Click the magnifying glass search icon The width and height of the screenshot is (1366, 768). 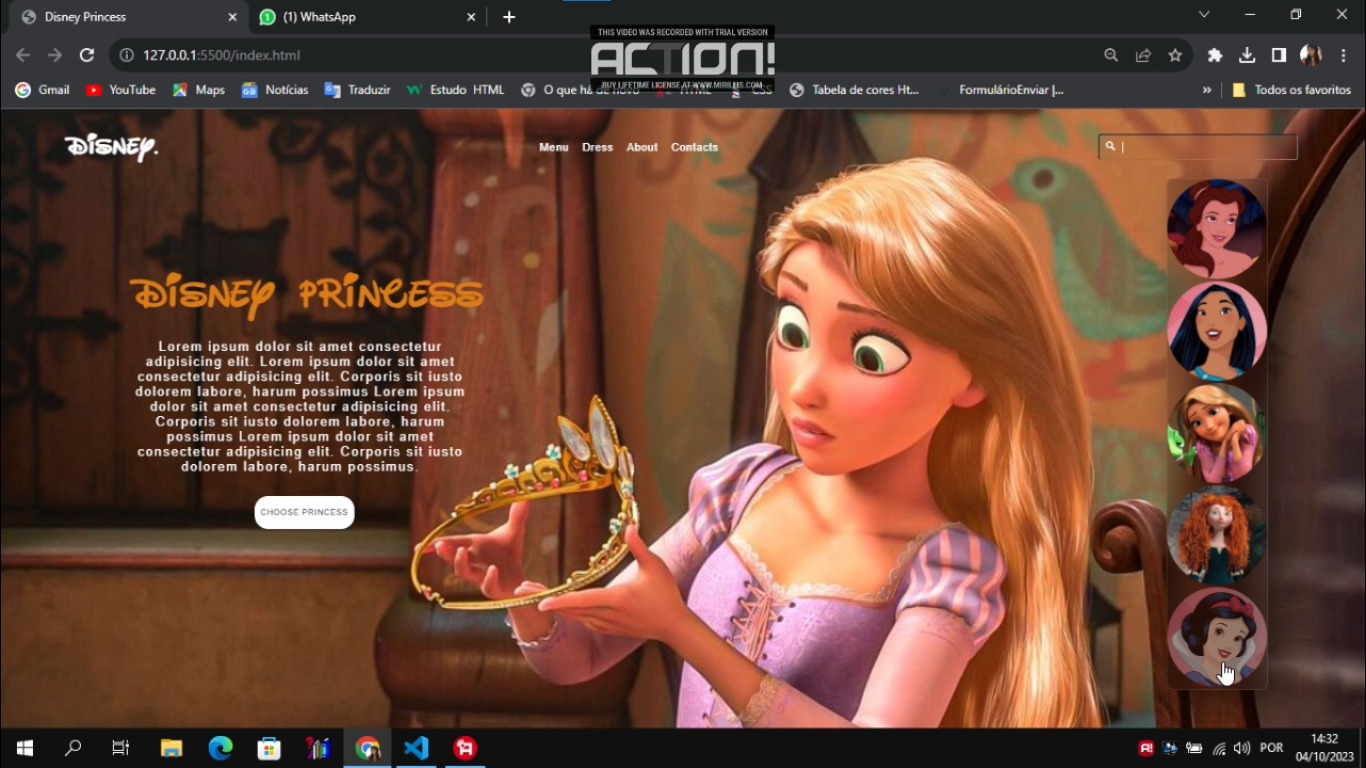point(1110,146)
